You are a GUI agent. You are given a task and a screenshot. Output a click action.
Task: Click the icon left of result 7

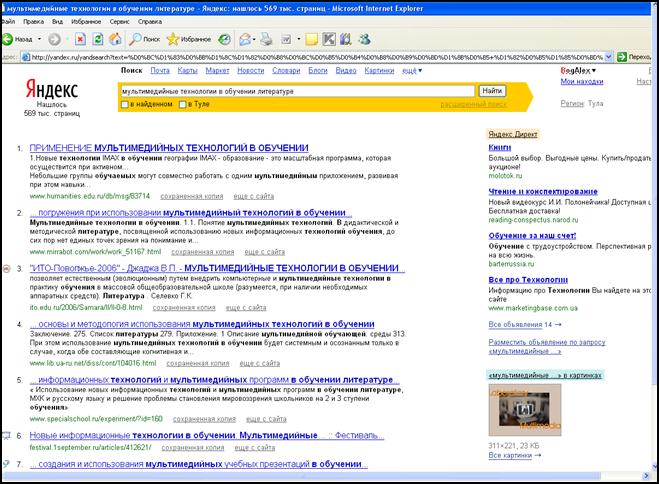coord(6,464)
